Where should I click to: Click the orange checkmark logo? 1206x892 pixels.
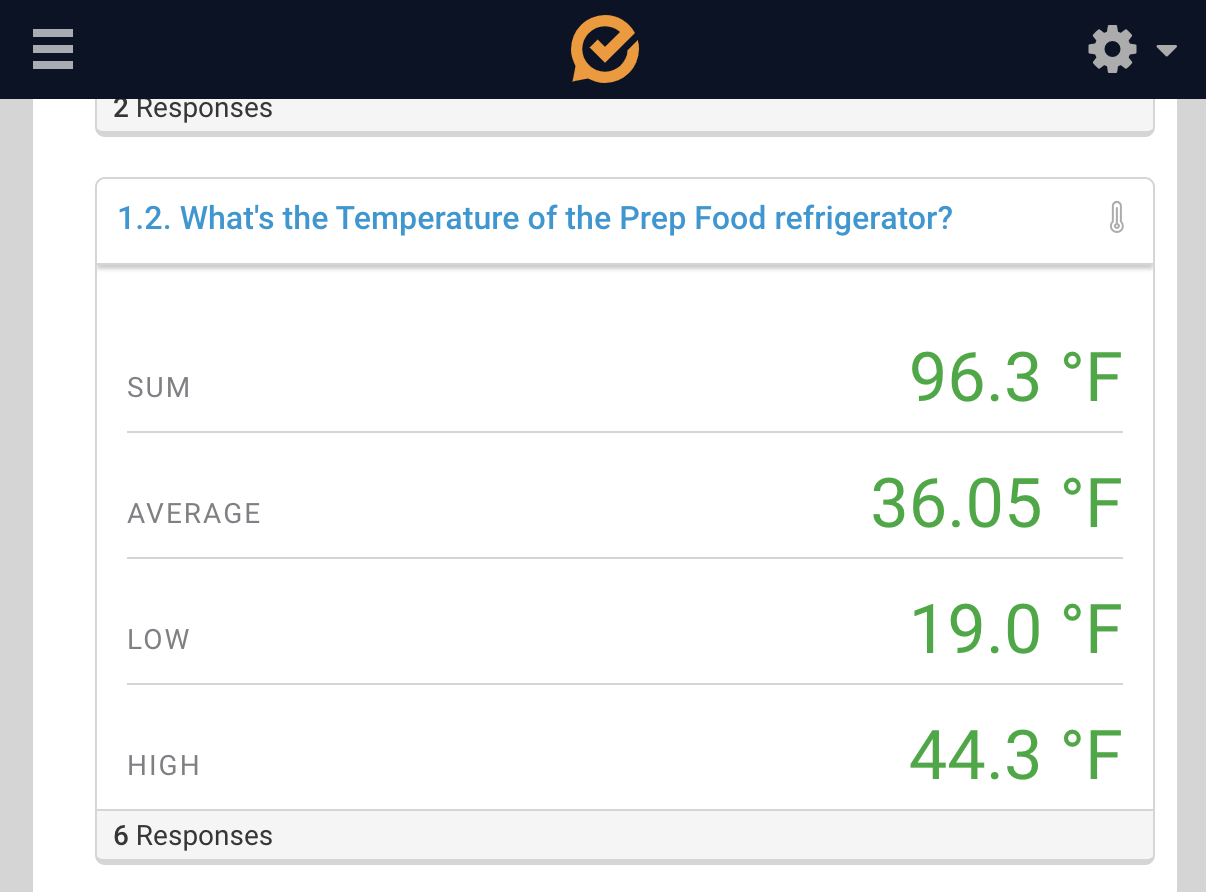604,49
